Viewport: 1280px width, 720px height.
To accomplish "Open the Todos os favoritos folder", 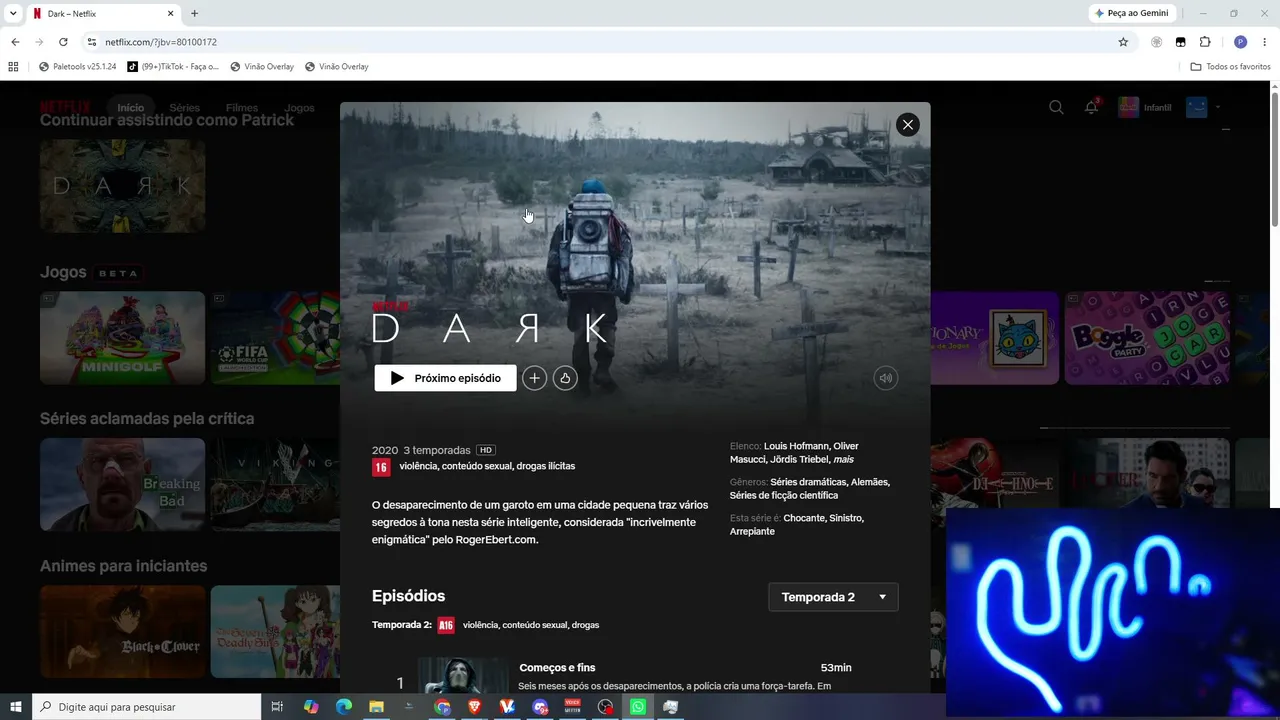I will coord(1231,67).
